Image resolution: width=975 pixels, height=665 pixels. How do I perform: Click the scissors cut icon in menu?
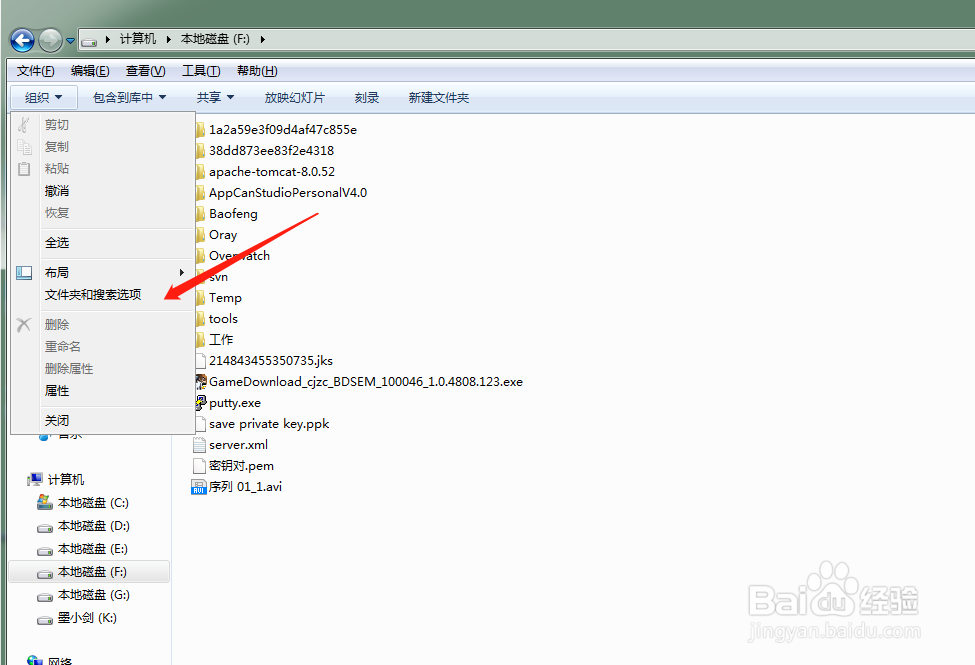click(24, 124)
